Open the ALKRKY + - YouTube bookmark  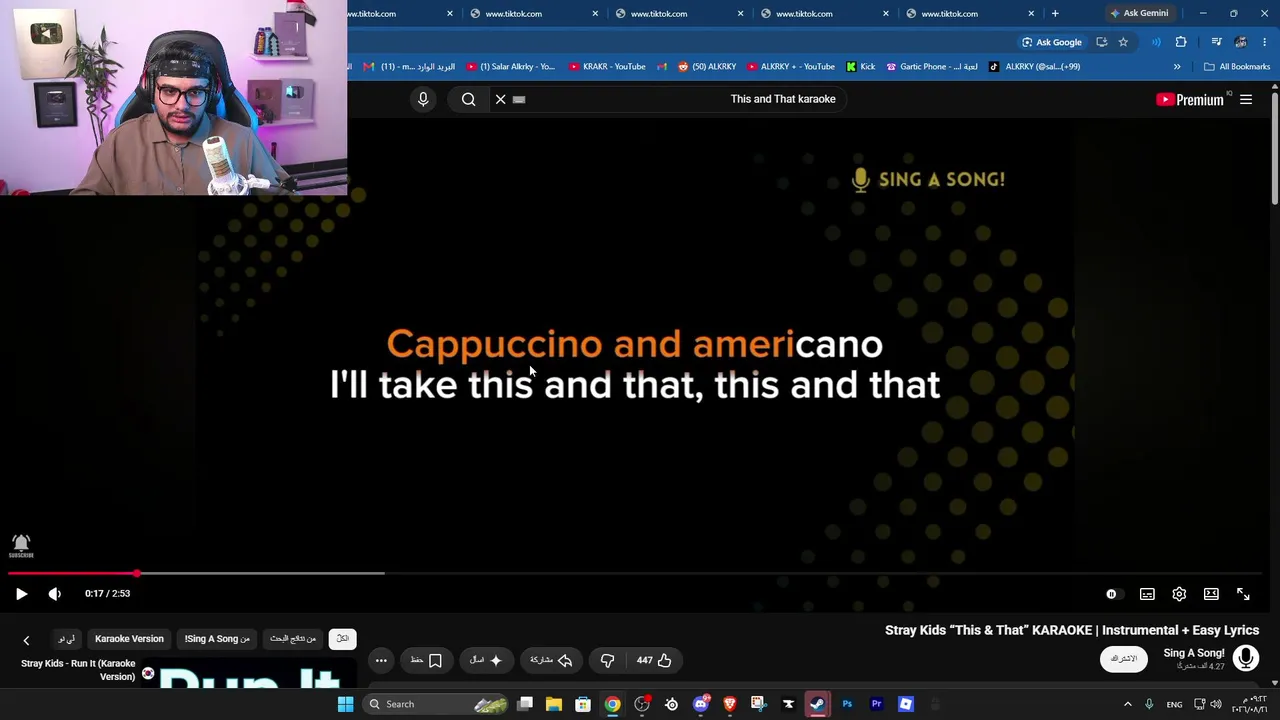790,67
